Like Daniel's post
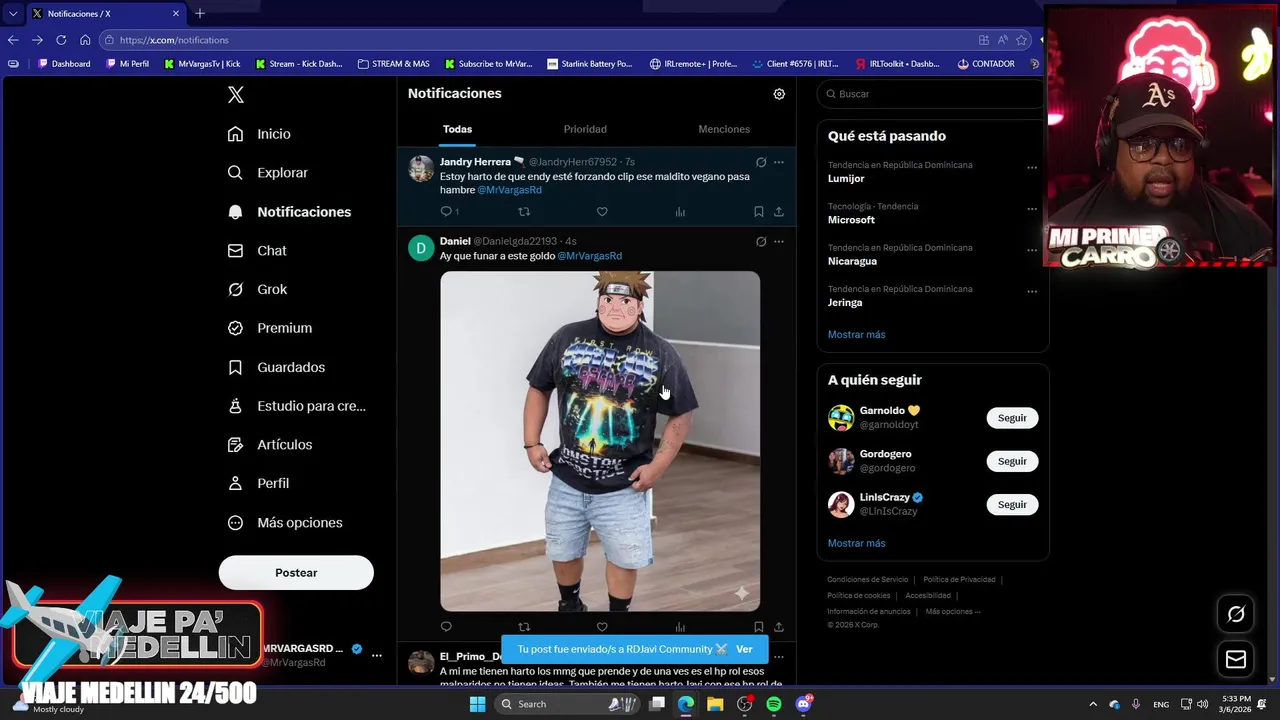Image resolution: width=1280 pixels, height=720 pixels. tap(602, 627)
